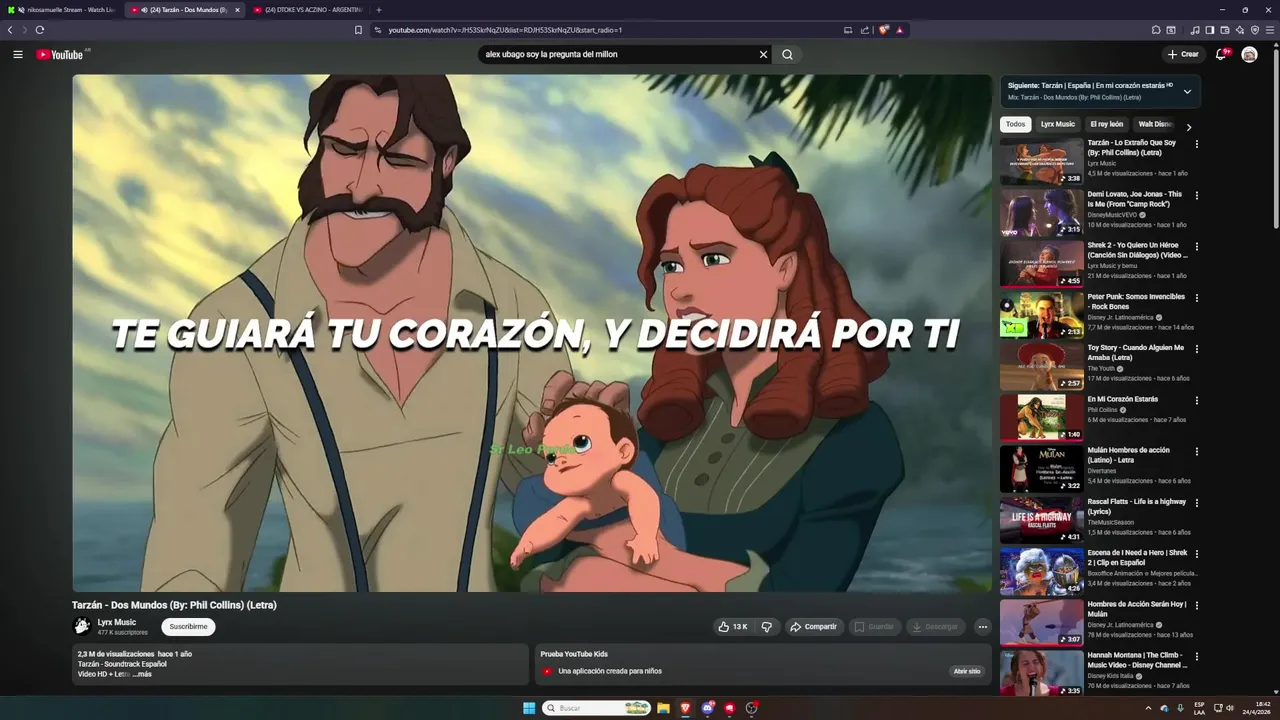Open YouTube Kids with Abrir sitio

coord(967,671)
